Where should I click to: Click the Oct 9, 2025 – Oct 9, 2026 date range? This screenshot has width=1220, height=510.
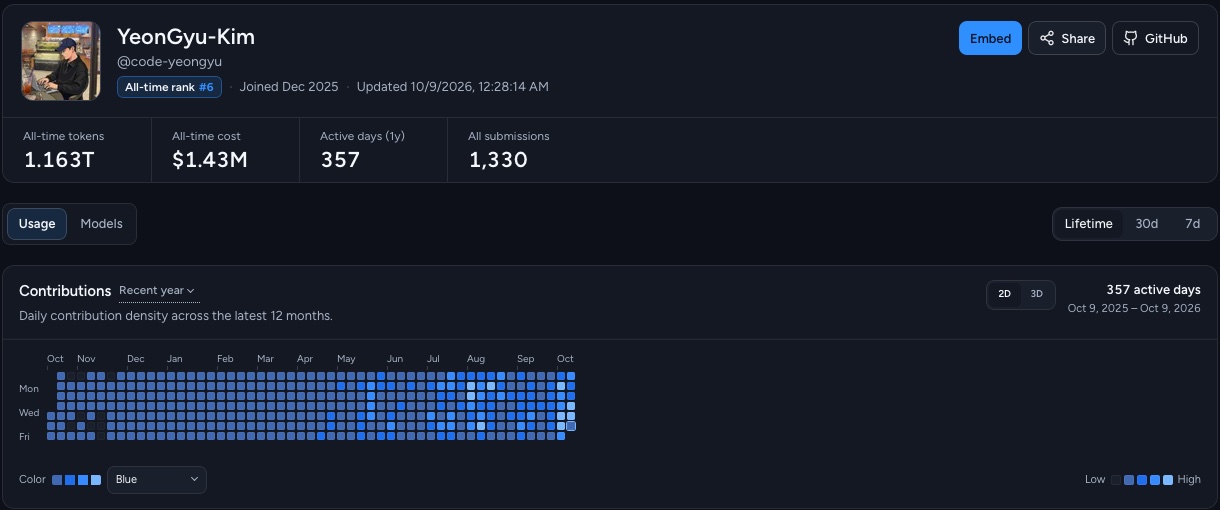1134,308
